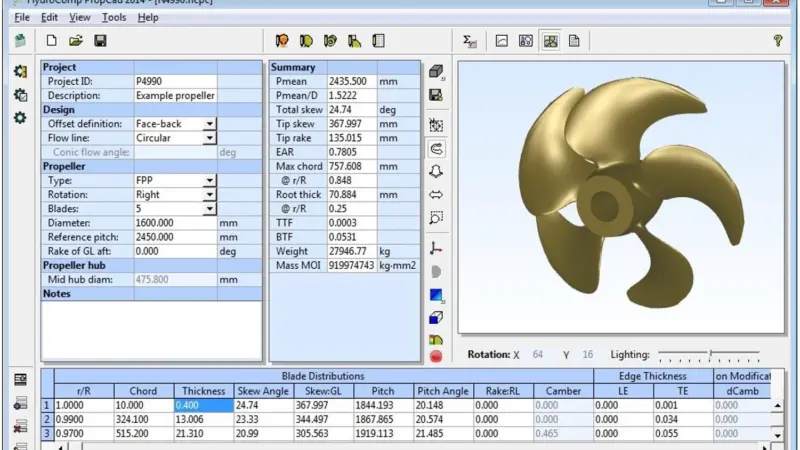Viewport: 800px width, 450px height.
Task: Click the 3D solid box export icon
Action: point(436,72)
